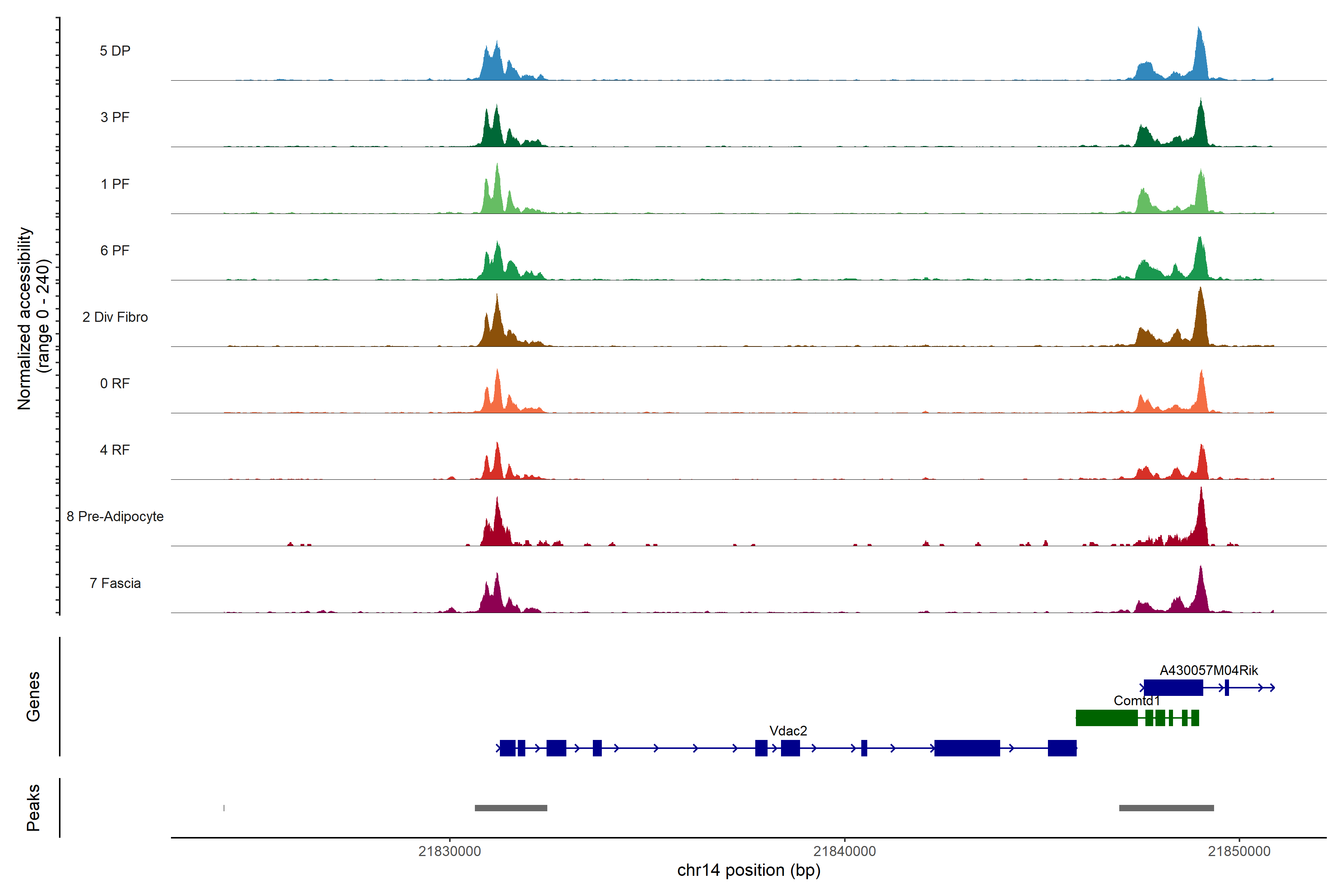Click the Comtd1 gene label
The image size is (1344, 896).
[1136, 701]
